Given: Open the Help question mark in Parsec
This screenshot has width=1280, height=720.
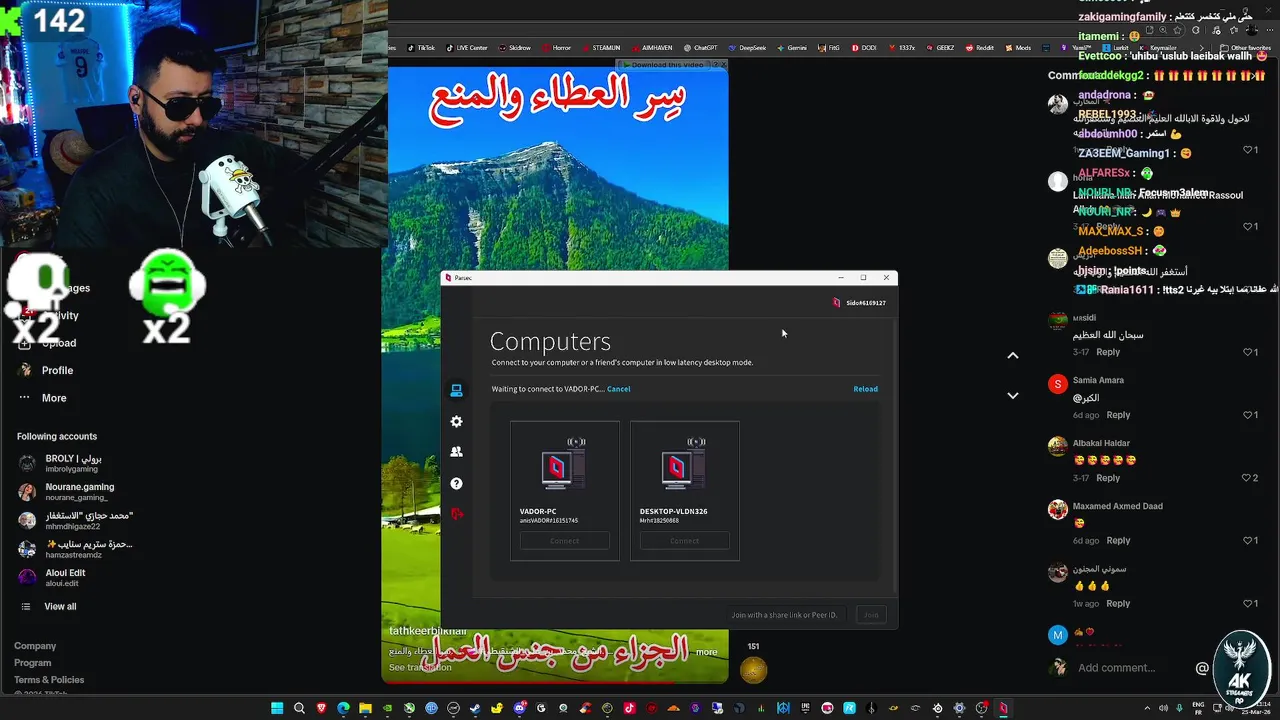Looking at the screenshot, I should (456, 484).
